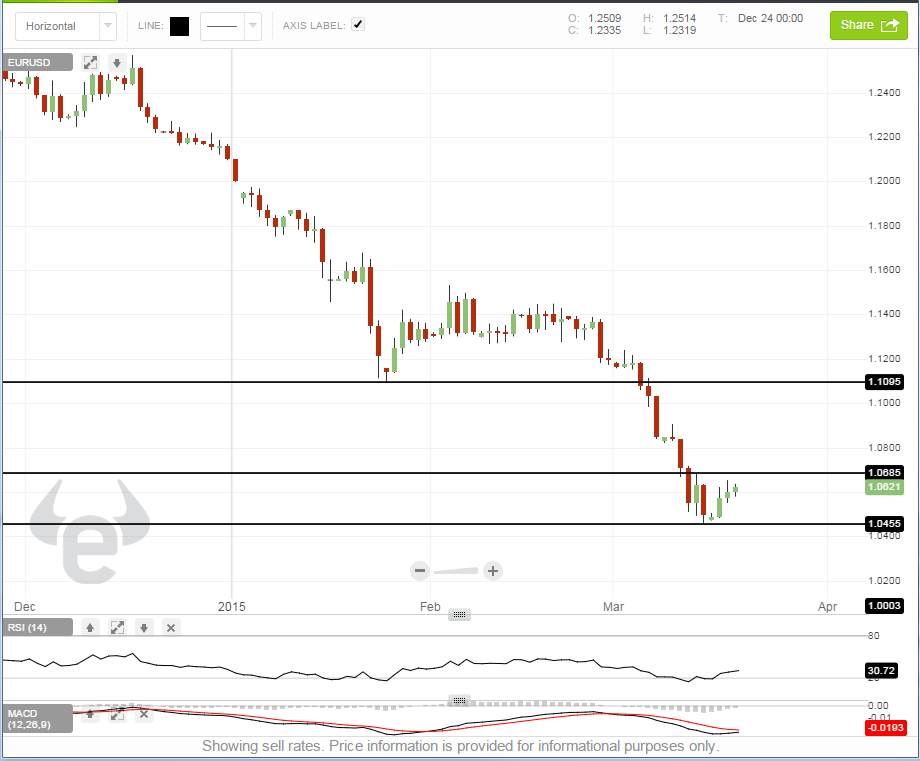
Task: Close the MACD indicator panel
Action: point(144,714)
